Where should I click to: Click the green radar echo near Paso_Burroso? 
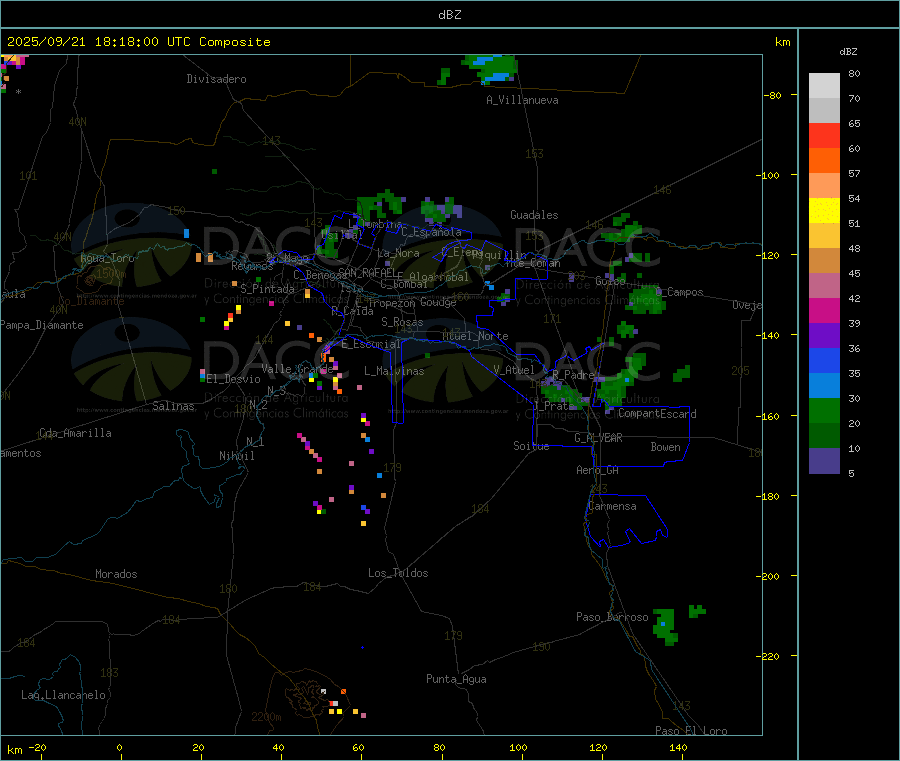pyautogui.click(x=665, y=623)
